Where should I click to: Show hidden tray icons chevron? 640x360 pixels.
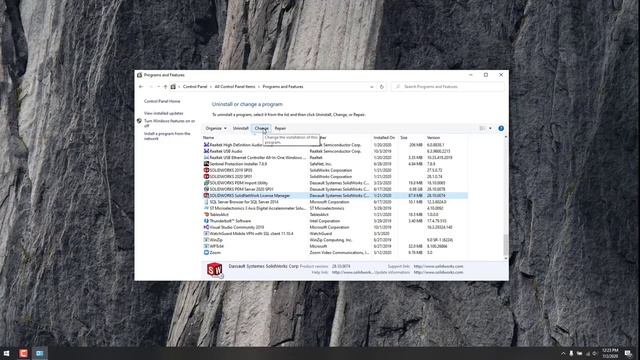coord(563,353)
